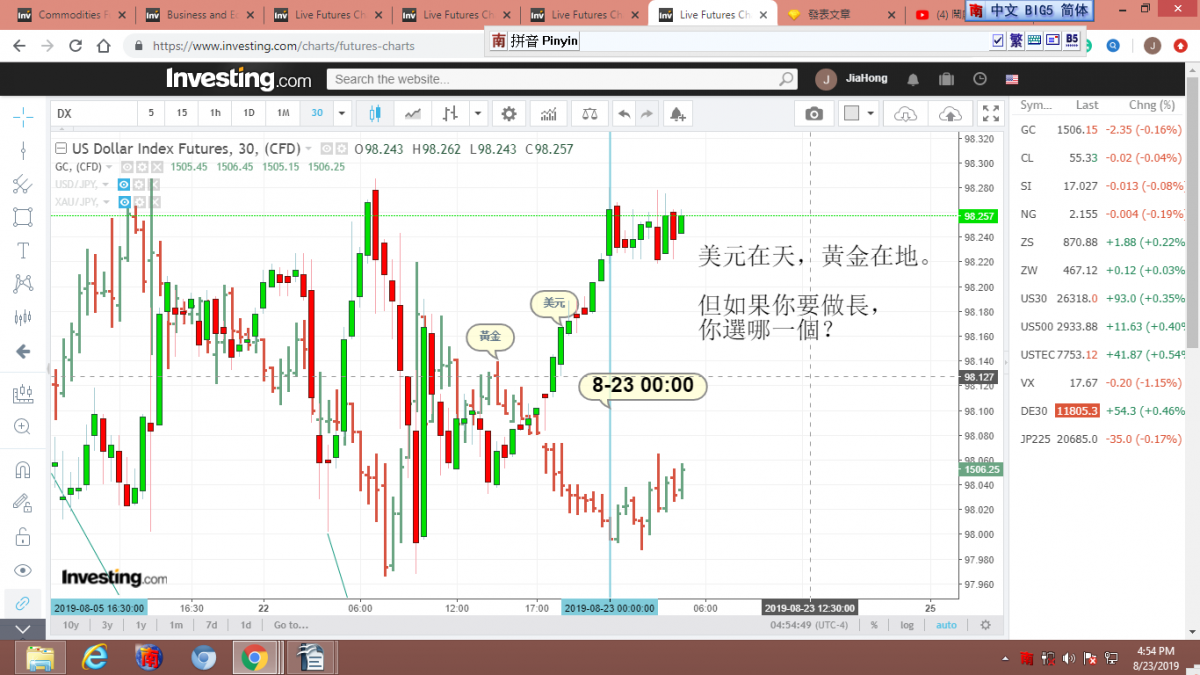Set chart interval to 5 minutes
Viewport: 1200px width, 675px height.
pos(151,113)
